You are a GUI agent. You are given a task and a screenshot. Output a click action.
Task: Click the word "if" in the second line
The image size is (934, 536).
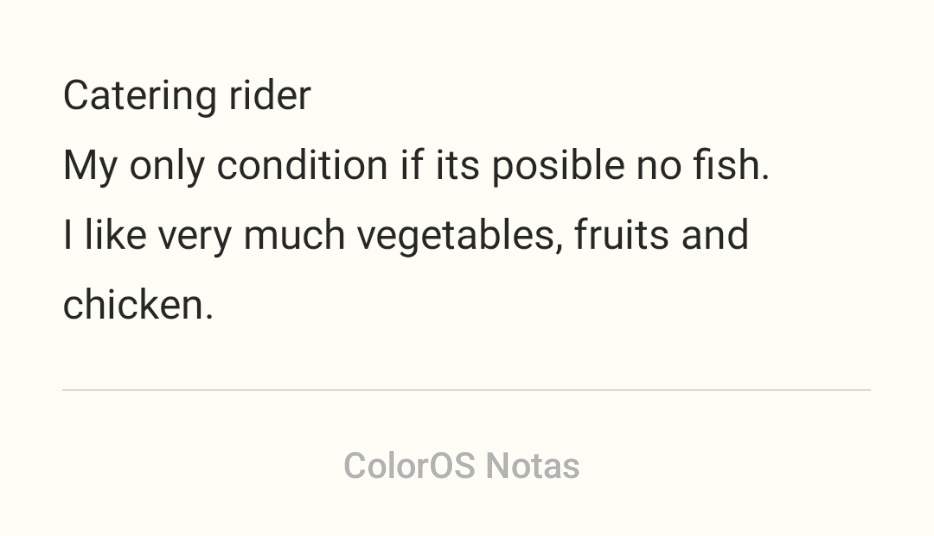coord(411,165)
